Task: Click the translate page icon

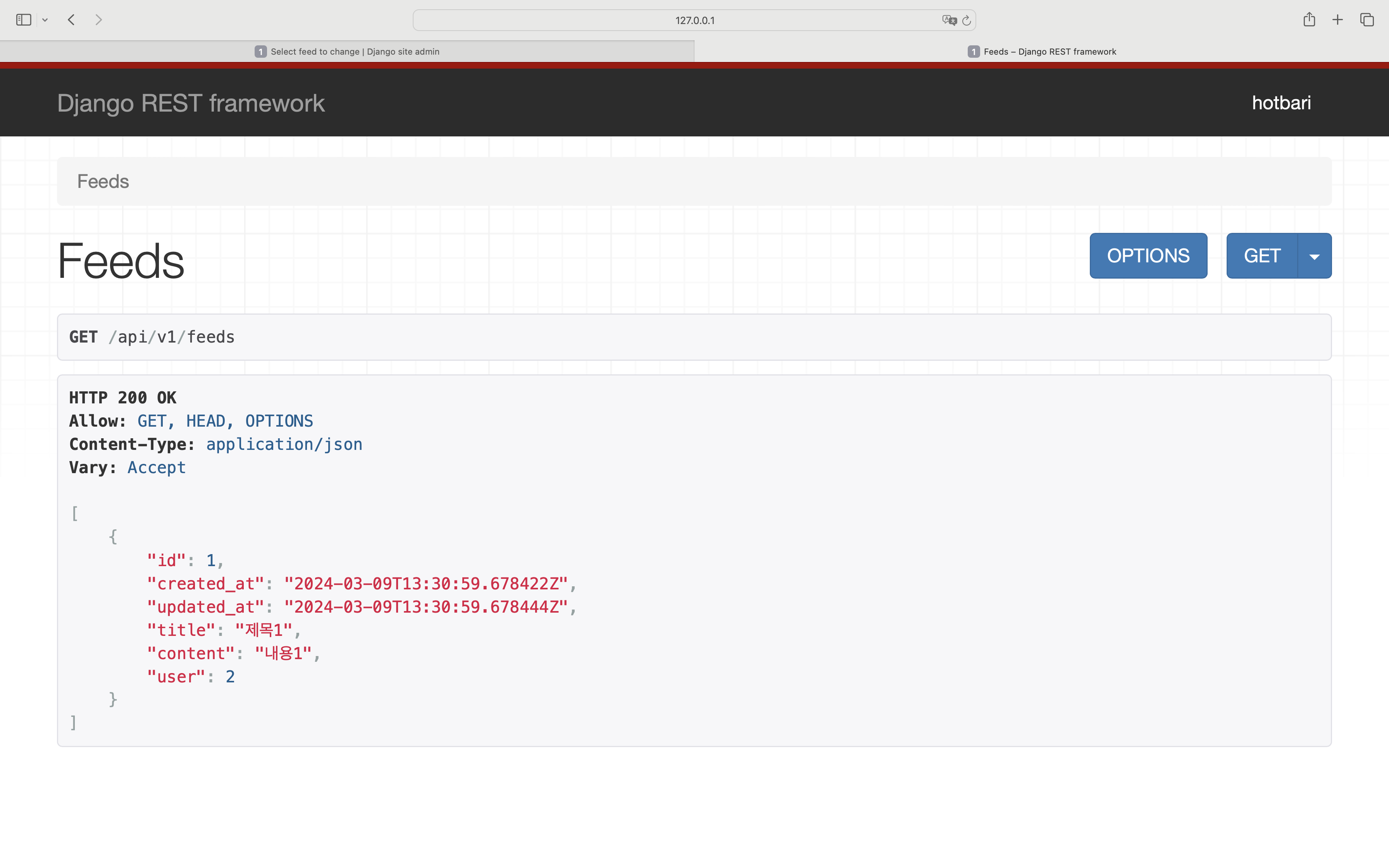Action: (950, 20)
